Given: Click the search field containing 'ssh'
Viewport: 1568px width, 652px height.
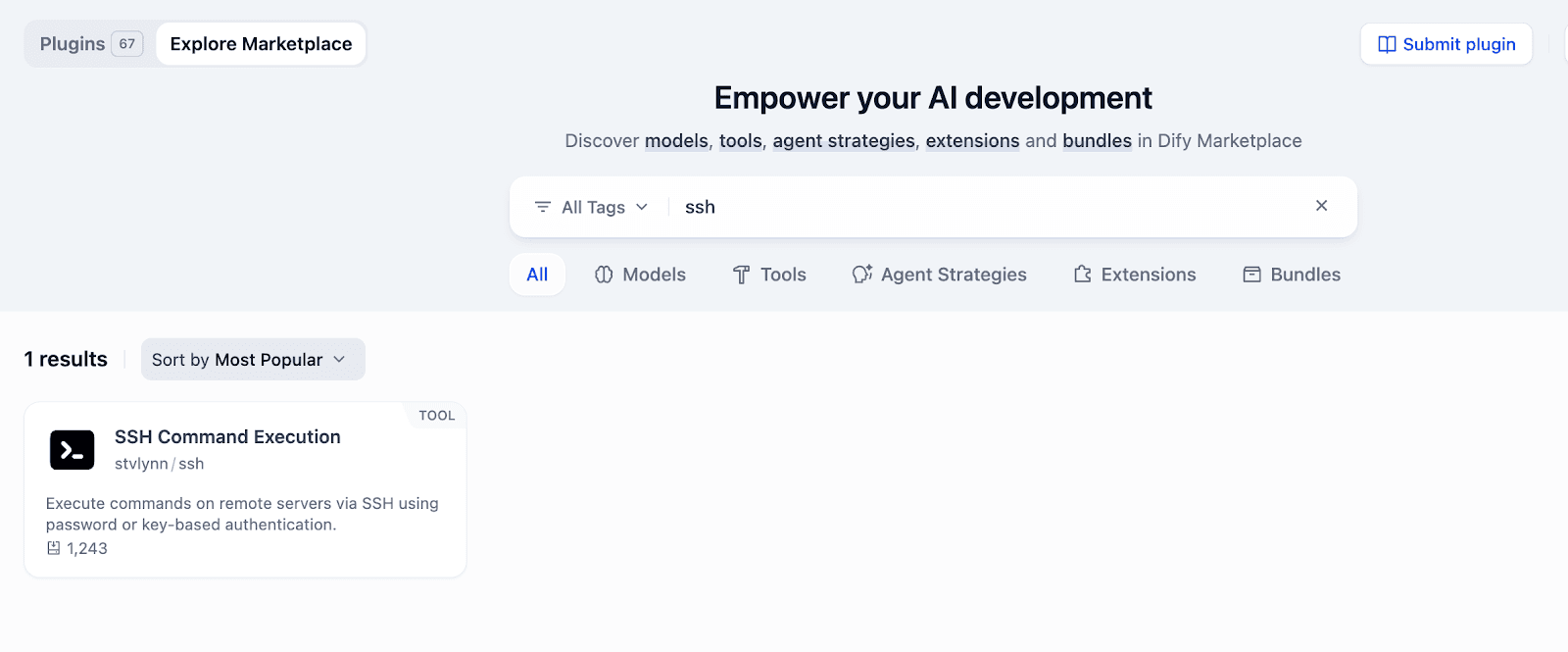Looking at the screenshot, I should coord(980,207).
